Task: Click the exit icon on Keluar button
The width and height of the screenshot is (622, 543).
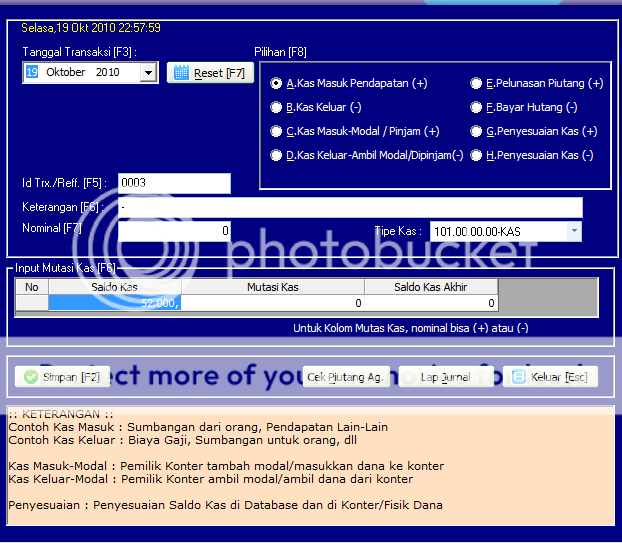Action: pos(518,376)
